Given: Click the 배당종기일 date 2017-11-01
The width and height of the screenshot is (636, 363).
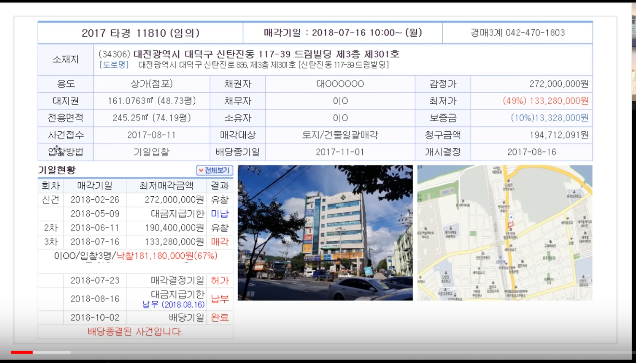Looking at the screenshot, I should 340,152.
